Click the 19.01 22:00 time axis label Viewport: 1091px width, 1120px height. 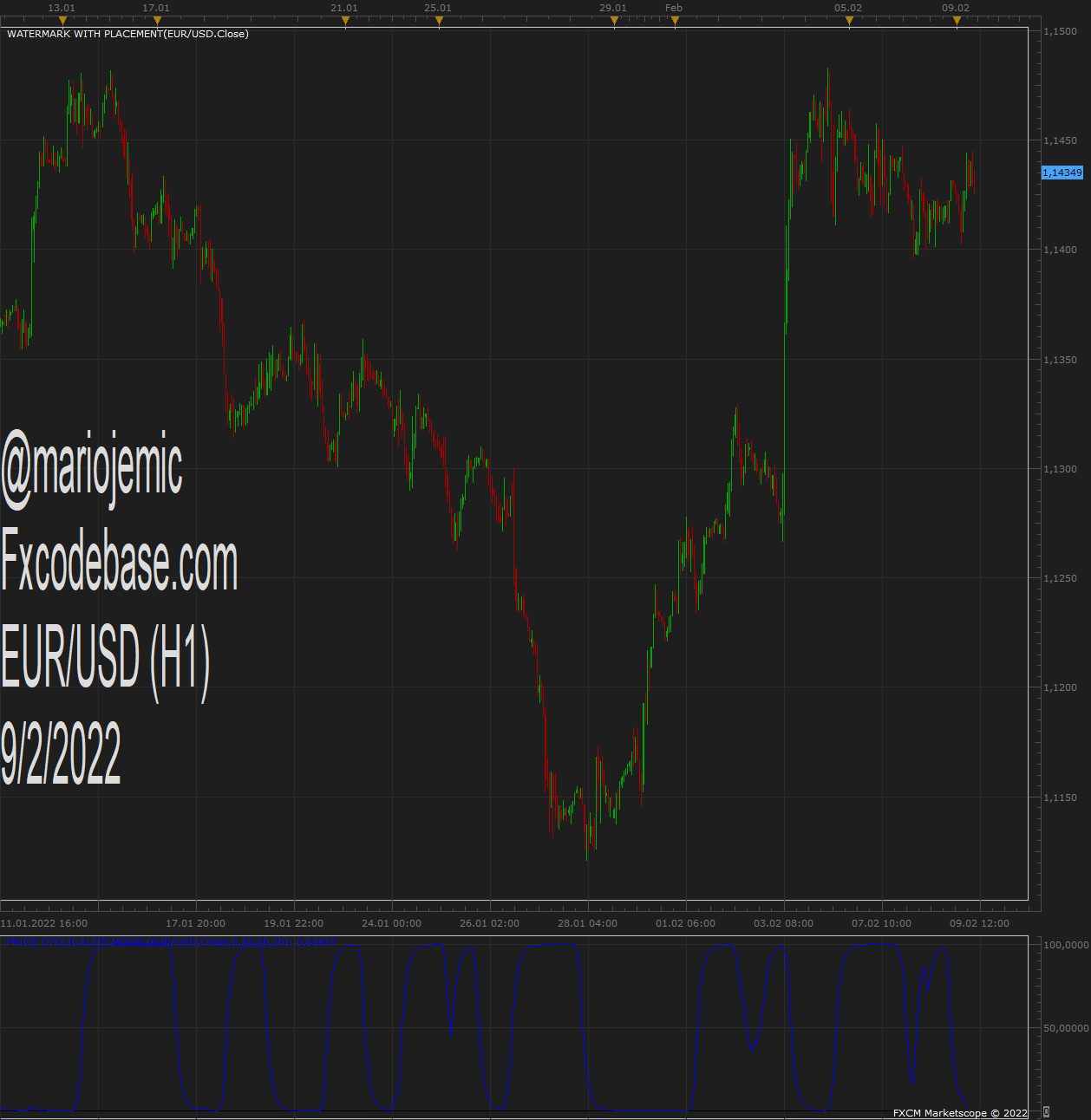pyautogui.click(x=294, y=923)
